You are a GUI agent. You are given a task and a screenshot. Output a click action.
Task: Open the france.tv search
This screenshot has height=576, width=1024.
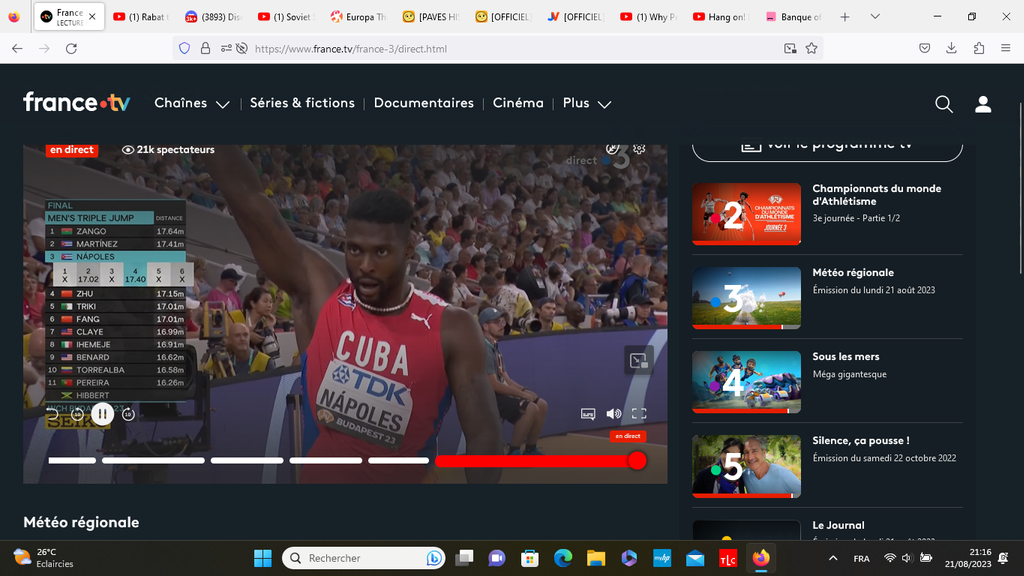click(x=944, y=104)
